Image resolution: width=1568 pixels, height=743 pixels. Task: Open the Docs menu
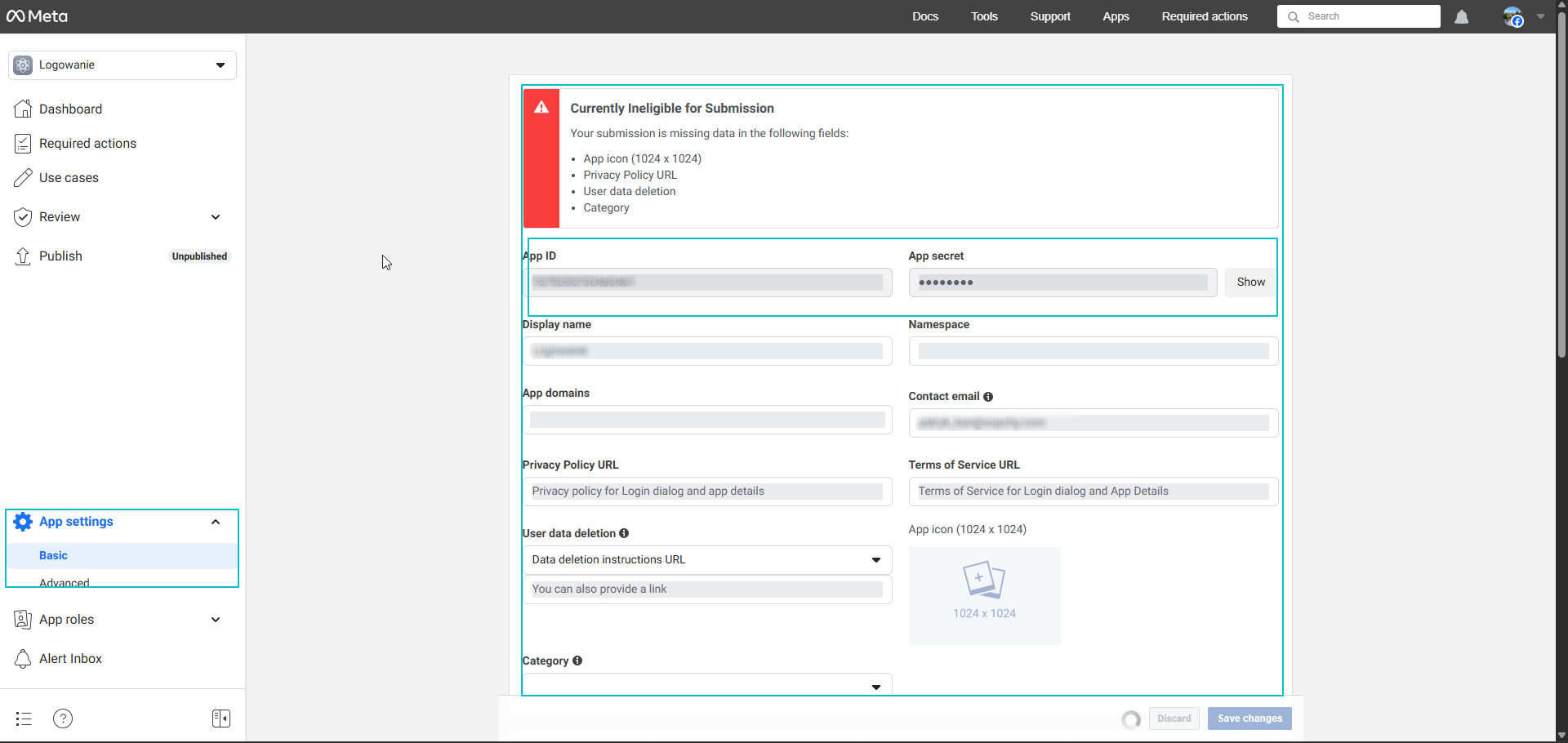click(x=925, y=16)
